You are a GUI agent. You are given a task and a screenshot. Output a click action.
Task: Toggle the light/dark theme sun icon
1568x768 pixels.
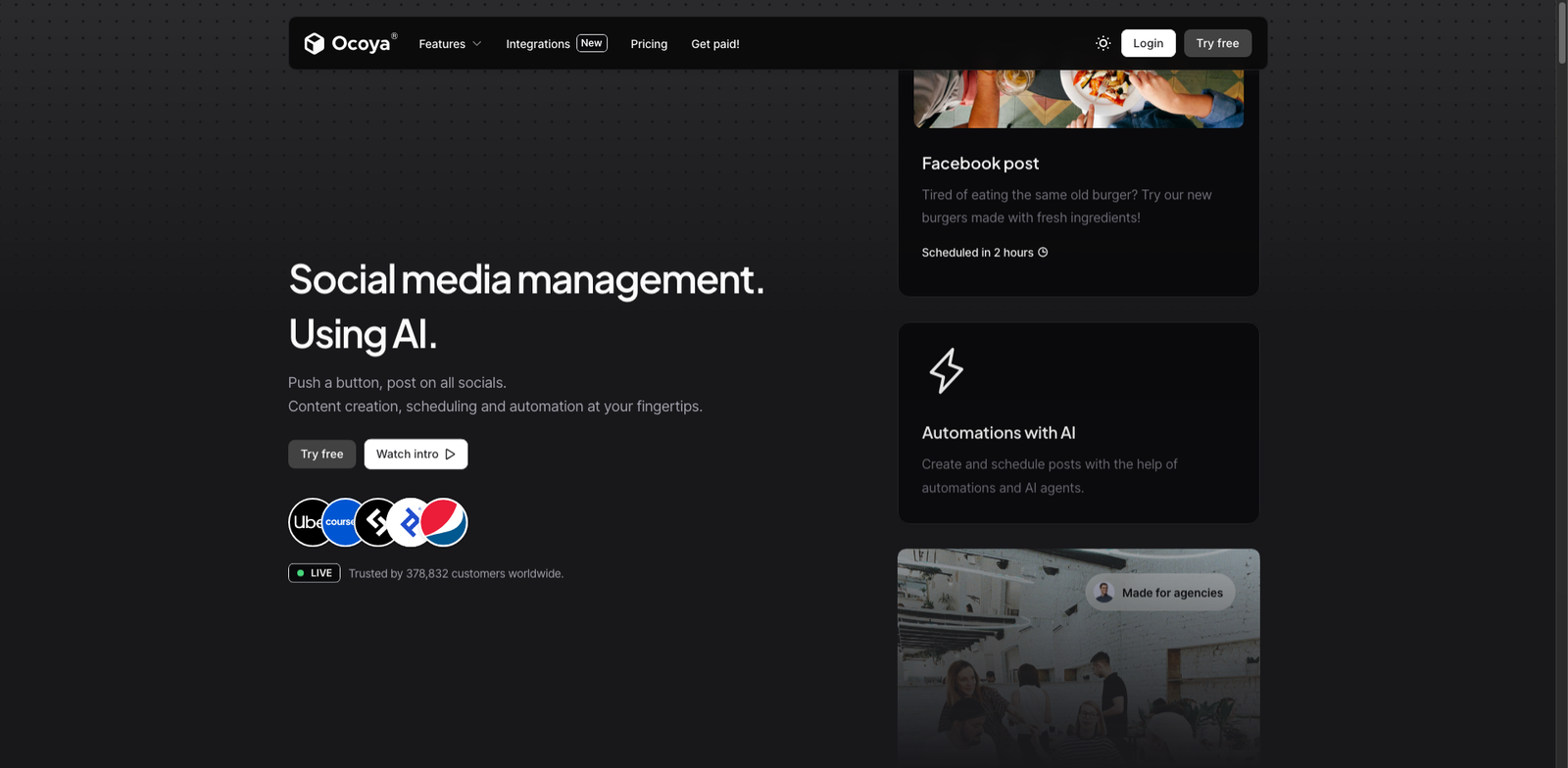(x=1102, y=43)
